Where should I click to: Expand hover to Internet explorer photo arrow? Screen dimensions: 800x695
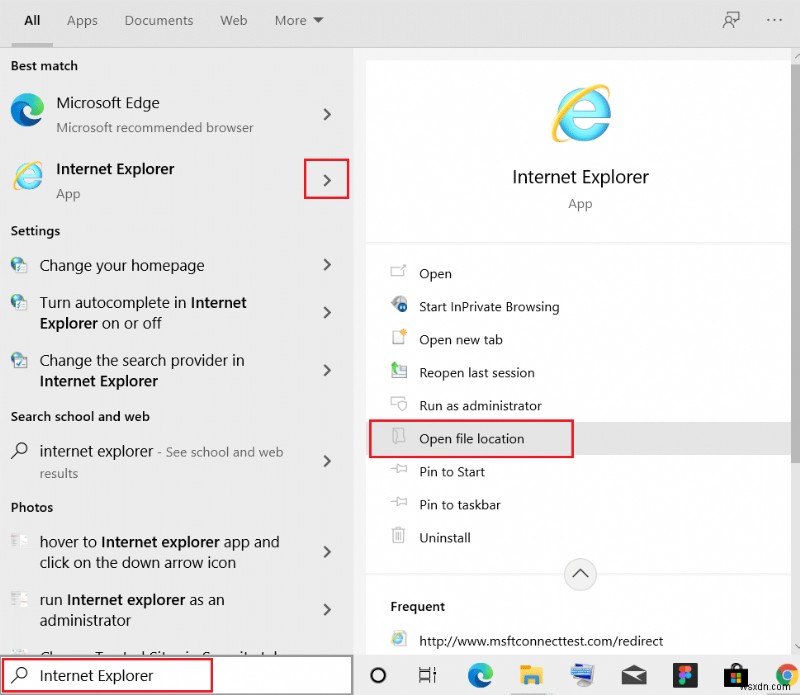pos(328,552)
